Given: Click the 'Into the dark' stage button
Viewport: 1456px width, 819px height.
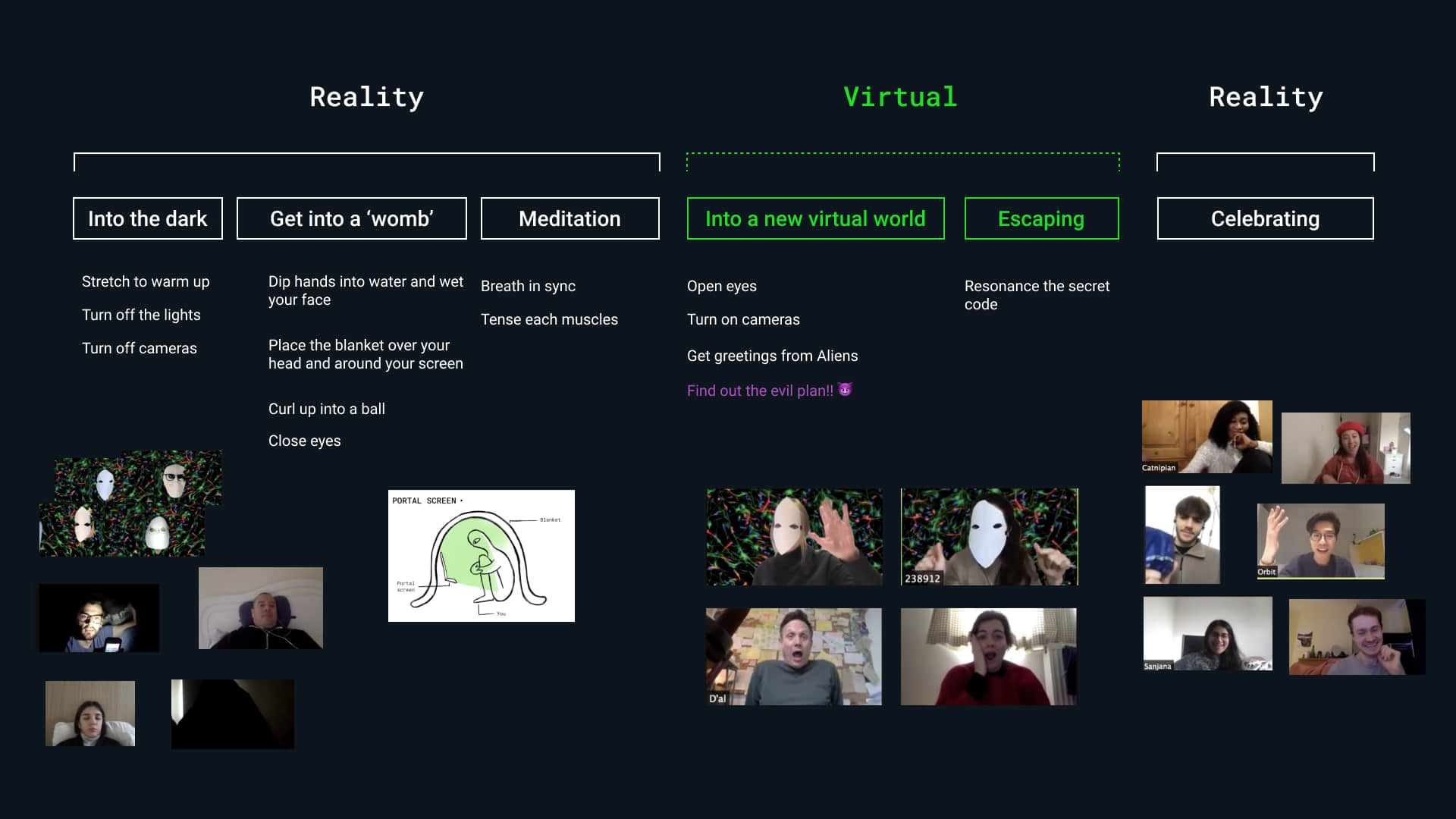Looking at the screenshot, I should pos(147,218).
